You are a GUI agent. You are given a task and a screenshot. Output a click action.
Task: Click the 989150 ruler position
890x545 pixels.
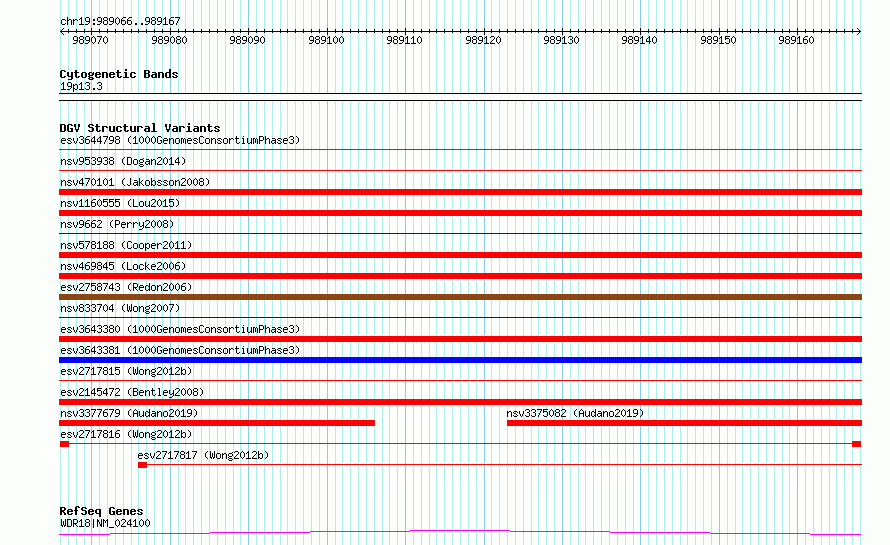719,40
